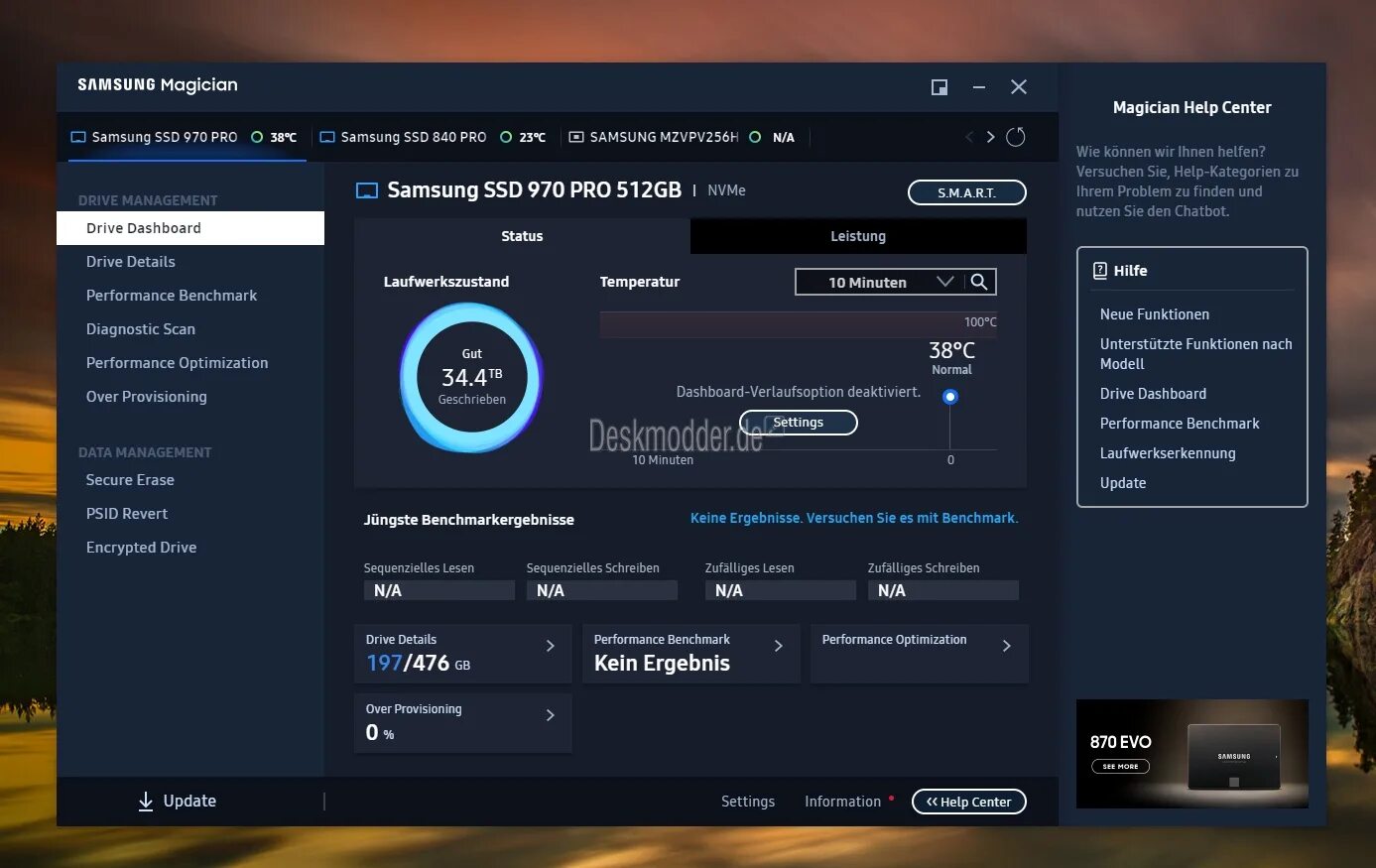Open the Performance Optimization card arrow
Screen dimensions: 1376x868
[1007, 646]
